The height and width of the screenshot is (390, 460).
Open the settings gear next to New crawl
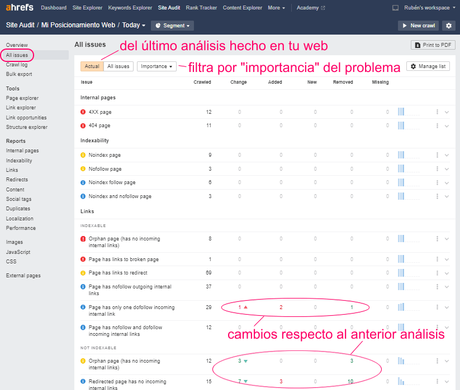tap(449, 26)
